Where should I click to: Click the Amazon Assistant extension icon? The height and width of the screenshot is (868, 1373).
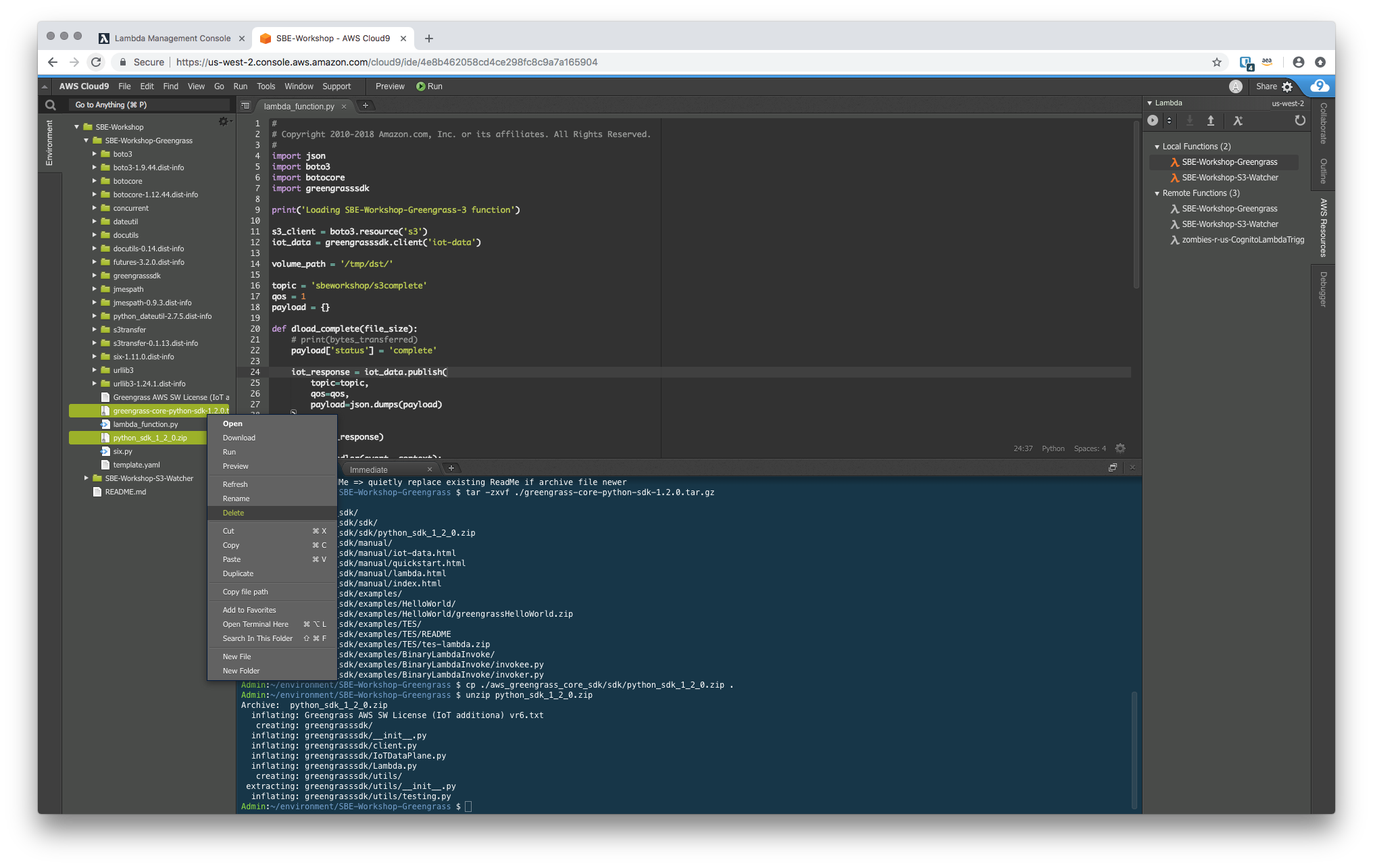1268,62
